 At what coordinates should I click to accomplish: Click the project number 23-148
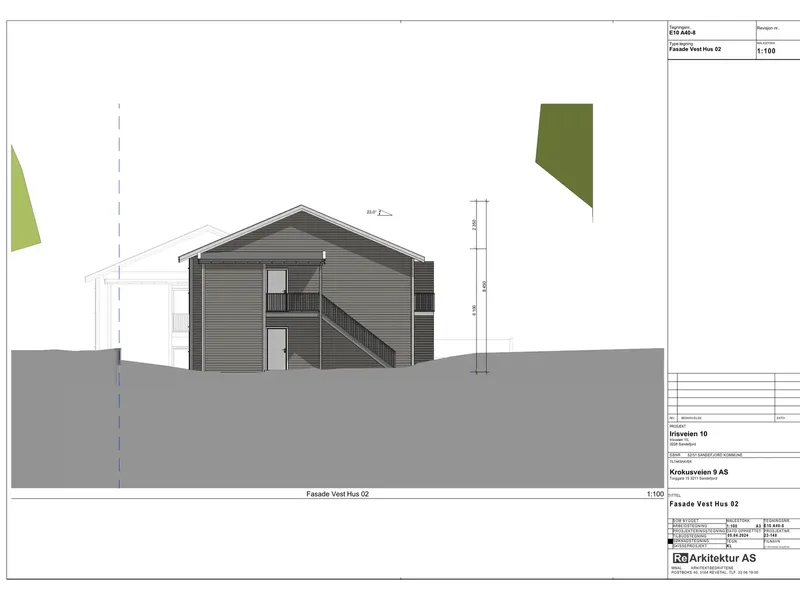[770, 535]
